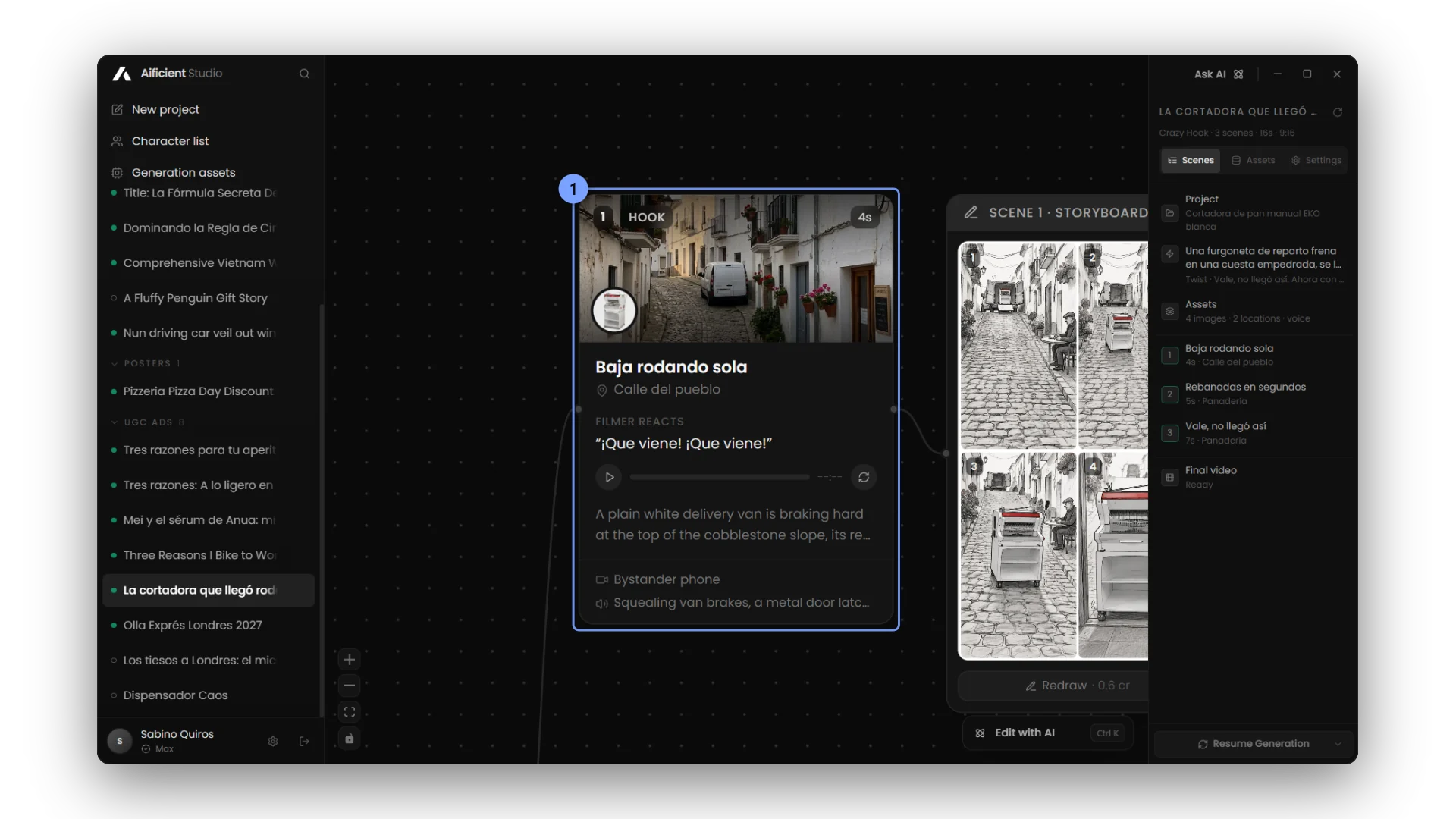This screenshot has height=819, width=1456.
Task: Expand the Resume Generation dropdown arrow
Action: (x=1338, y=744)
